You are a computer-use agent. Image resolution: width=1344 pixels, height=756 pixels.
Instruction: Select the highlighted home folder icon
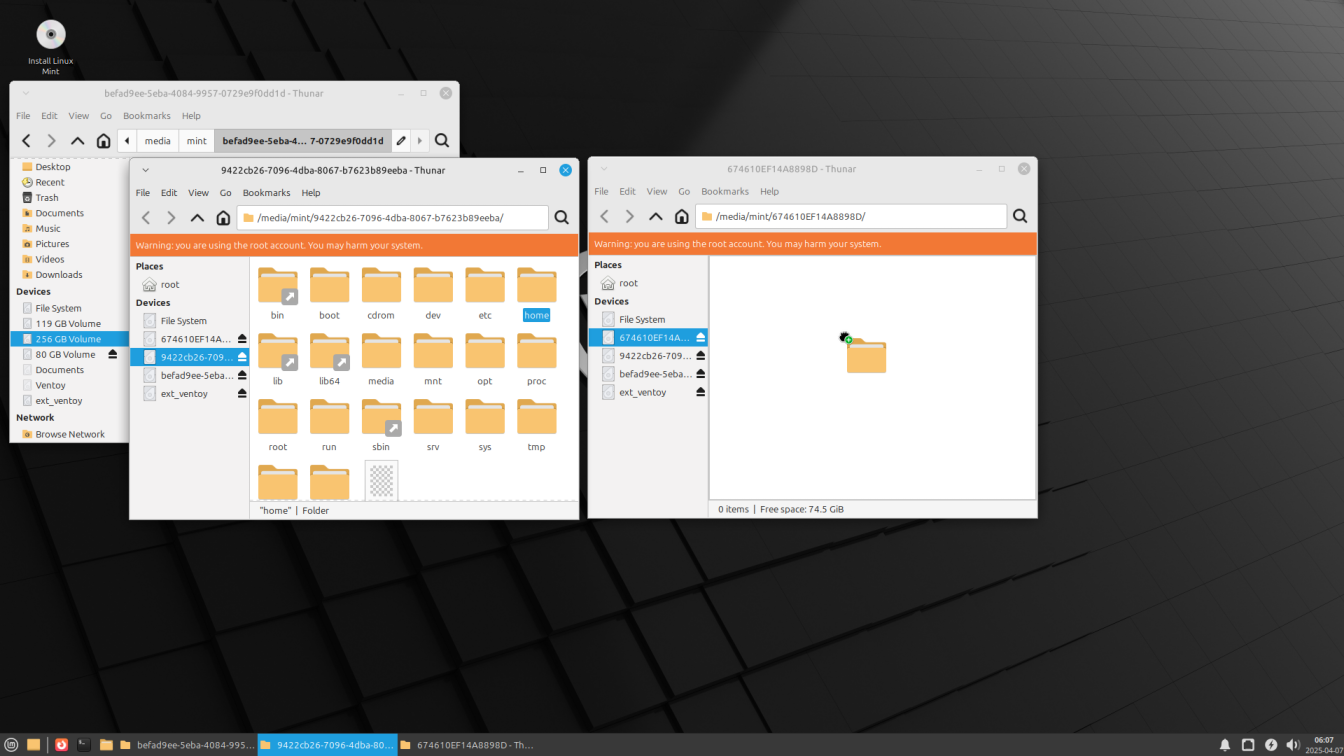click(x=537, y=287)
